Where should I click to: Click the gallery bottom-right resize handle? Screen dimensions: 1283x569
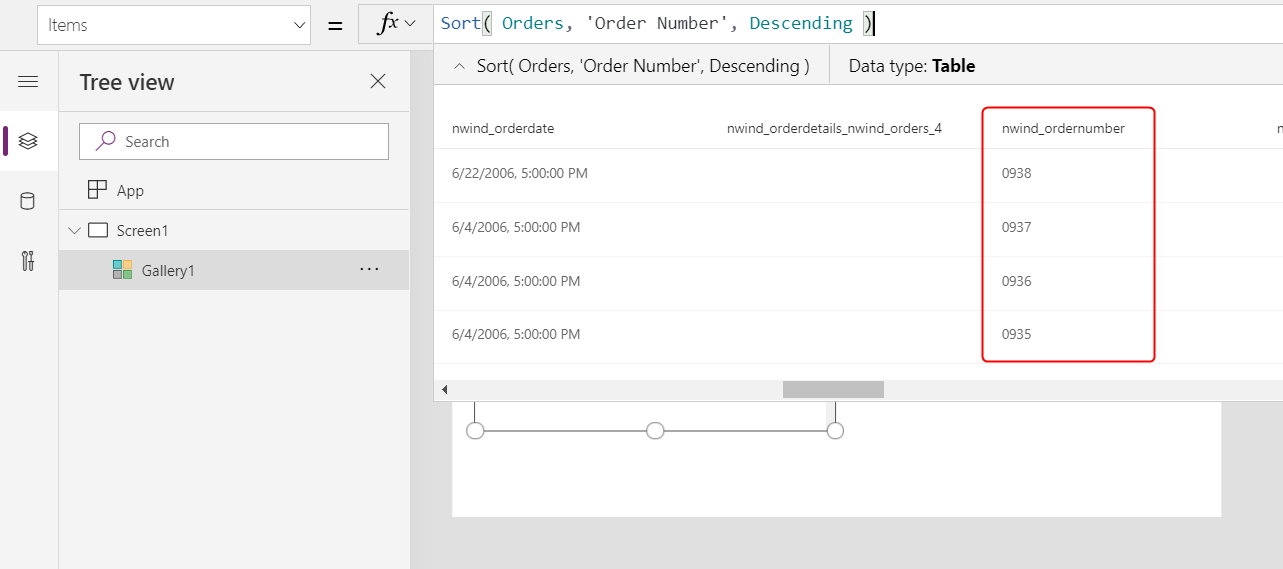[835, 430]
